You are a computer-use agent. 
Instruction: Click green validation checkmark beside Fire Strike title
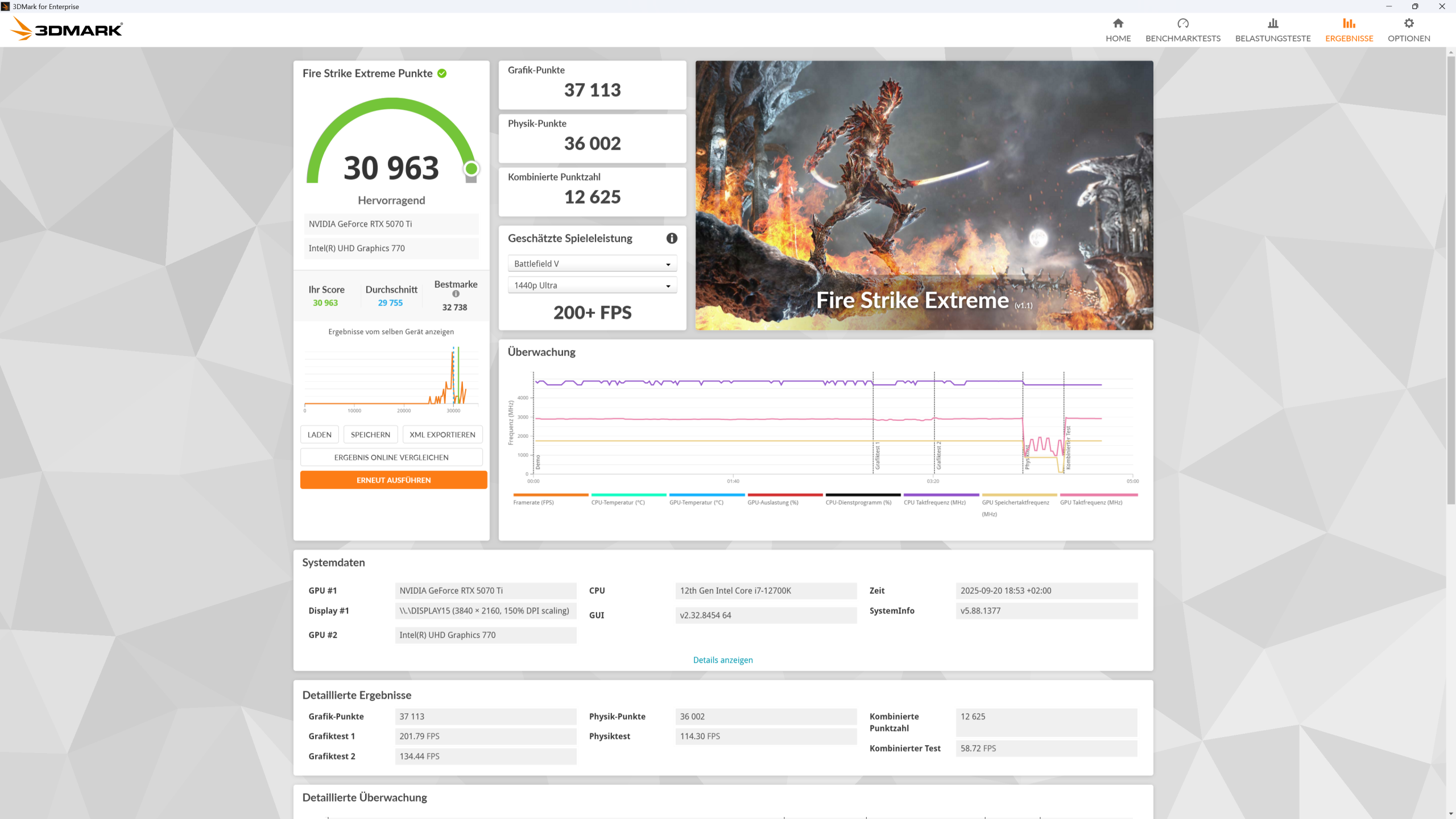tap(442, 73)
